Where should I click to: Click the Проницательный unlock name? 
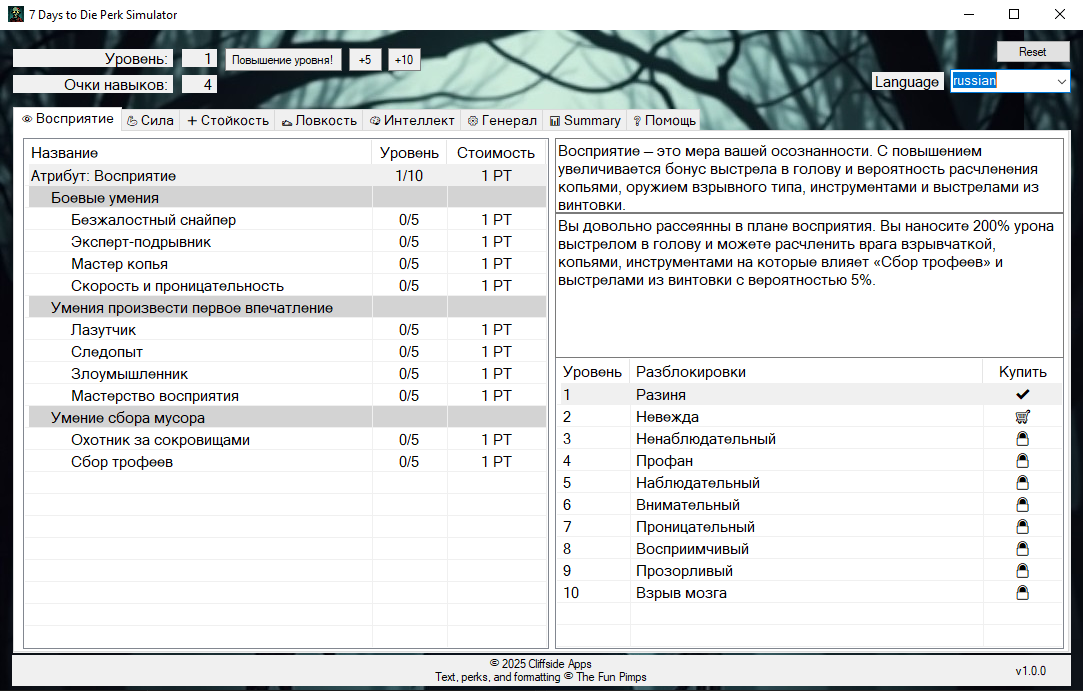pyautogui.click(x=696, y=527)
